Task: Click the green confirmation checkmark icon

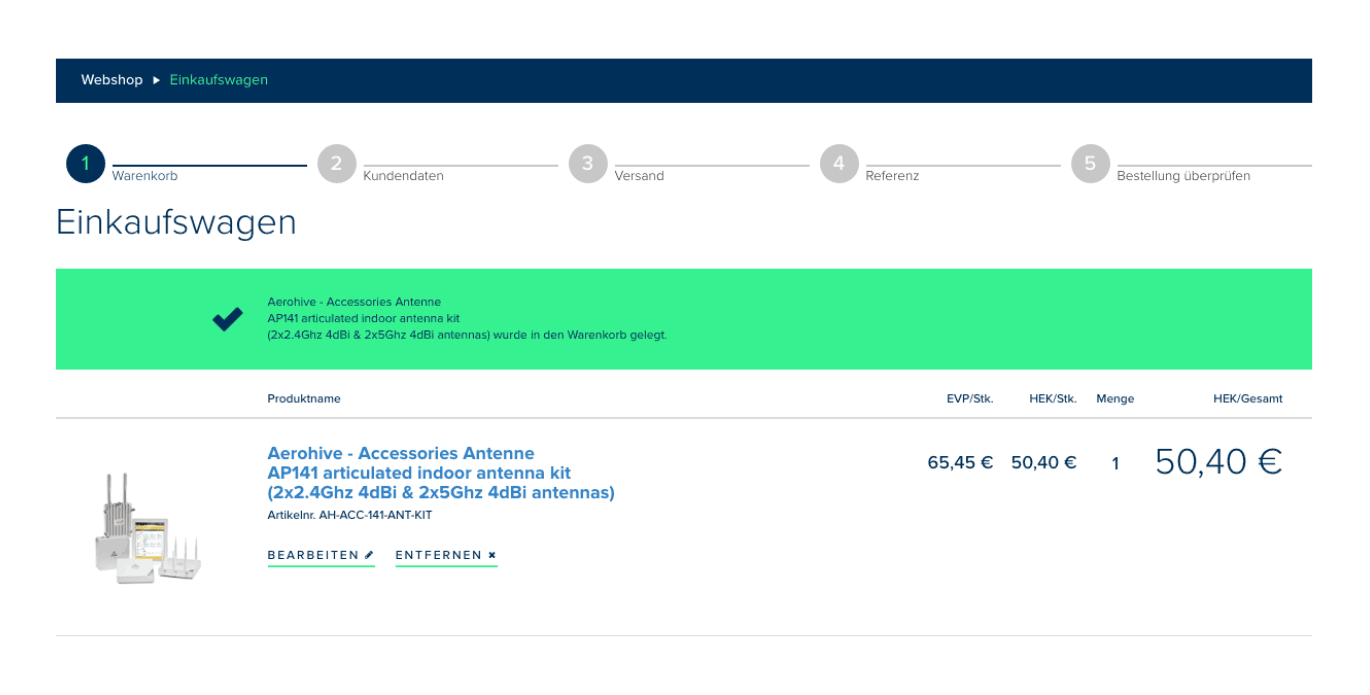Action: pos(227,319)
